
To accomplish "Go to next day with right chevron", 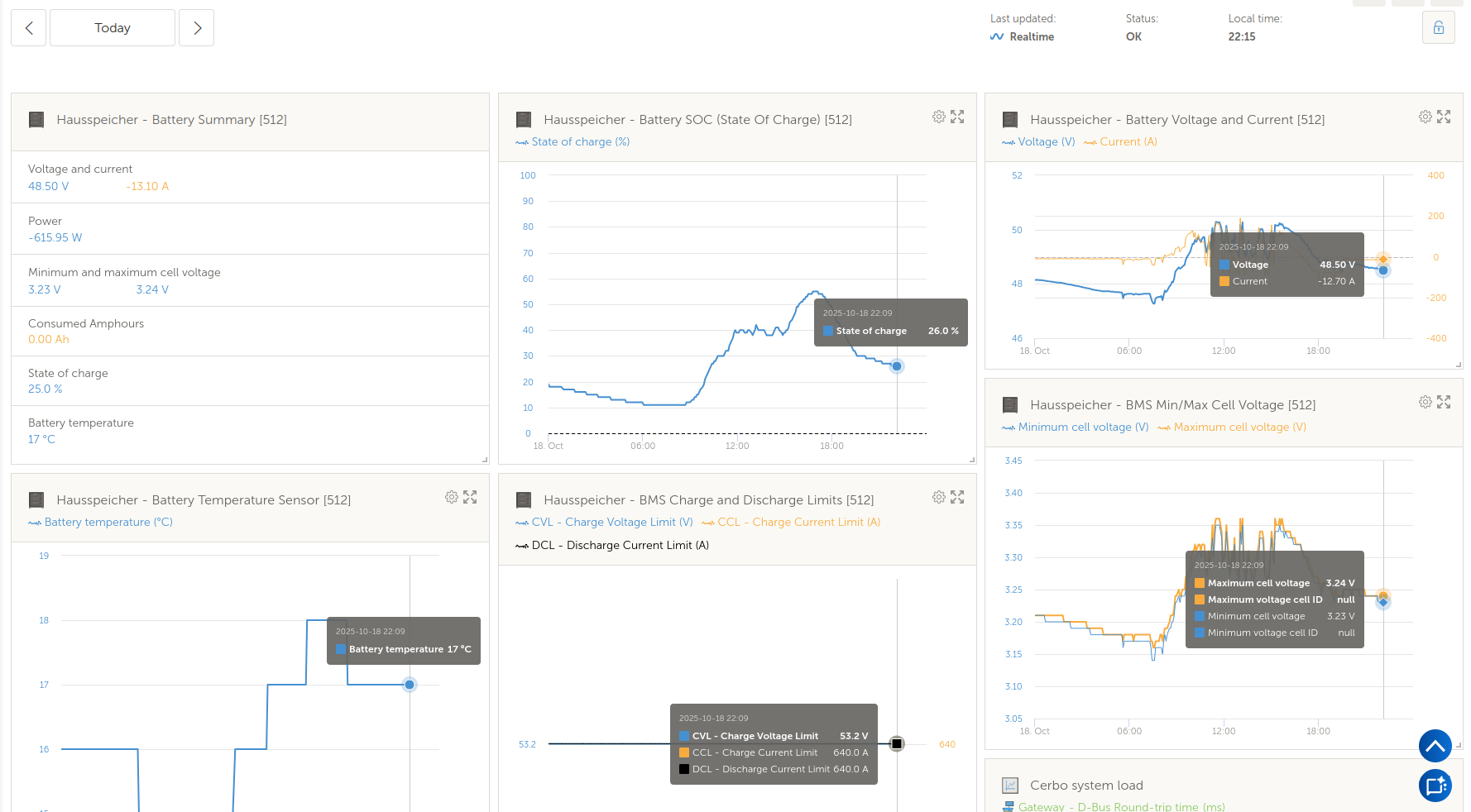I will (x=197, y=28).
